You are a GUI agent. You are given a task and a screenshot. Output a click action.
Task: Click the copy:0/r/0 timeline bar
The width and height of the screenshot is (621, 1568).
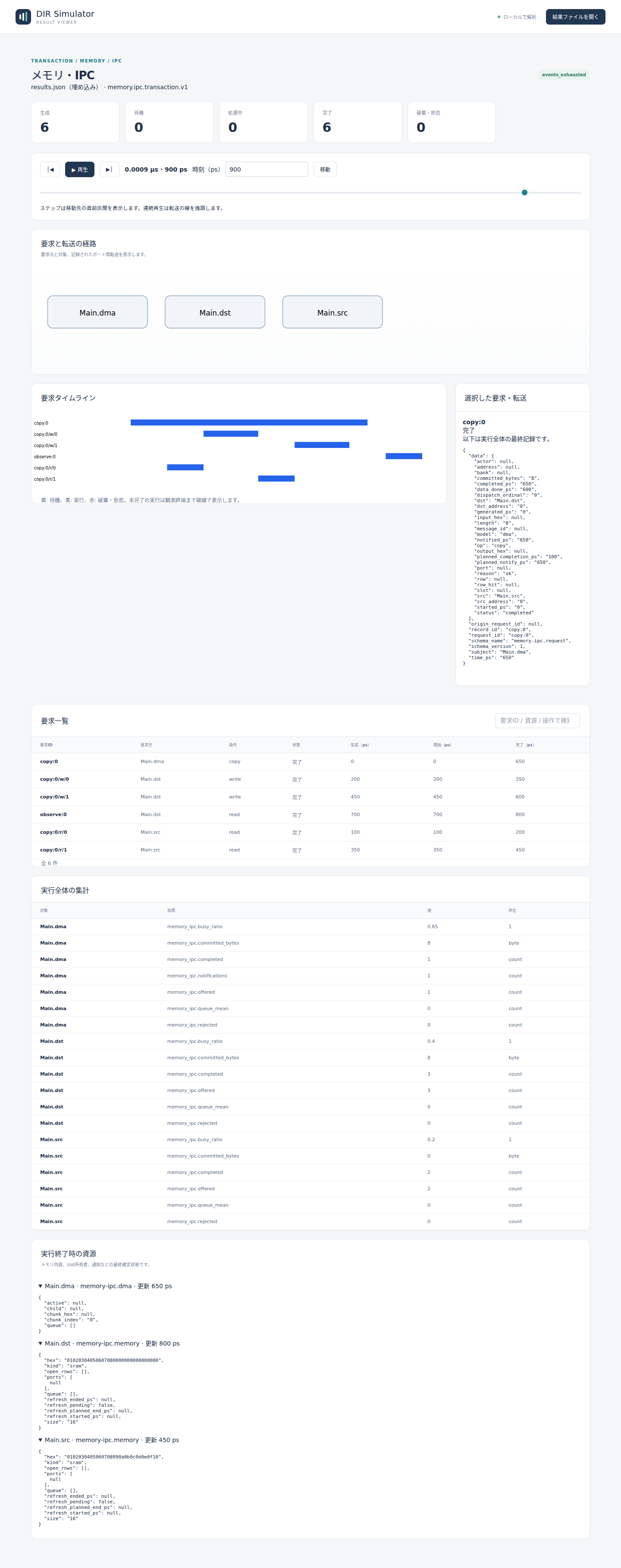pos(185,467)
